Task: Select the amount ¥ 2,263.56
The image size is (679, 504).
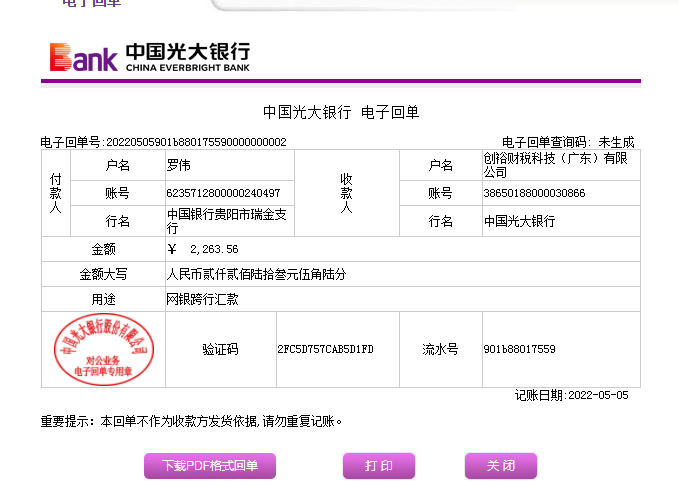Action: point(203,249)
